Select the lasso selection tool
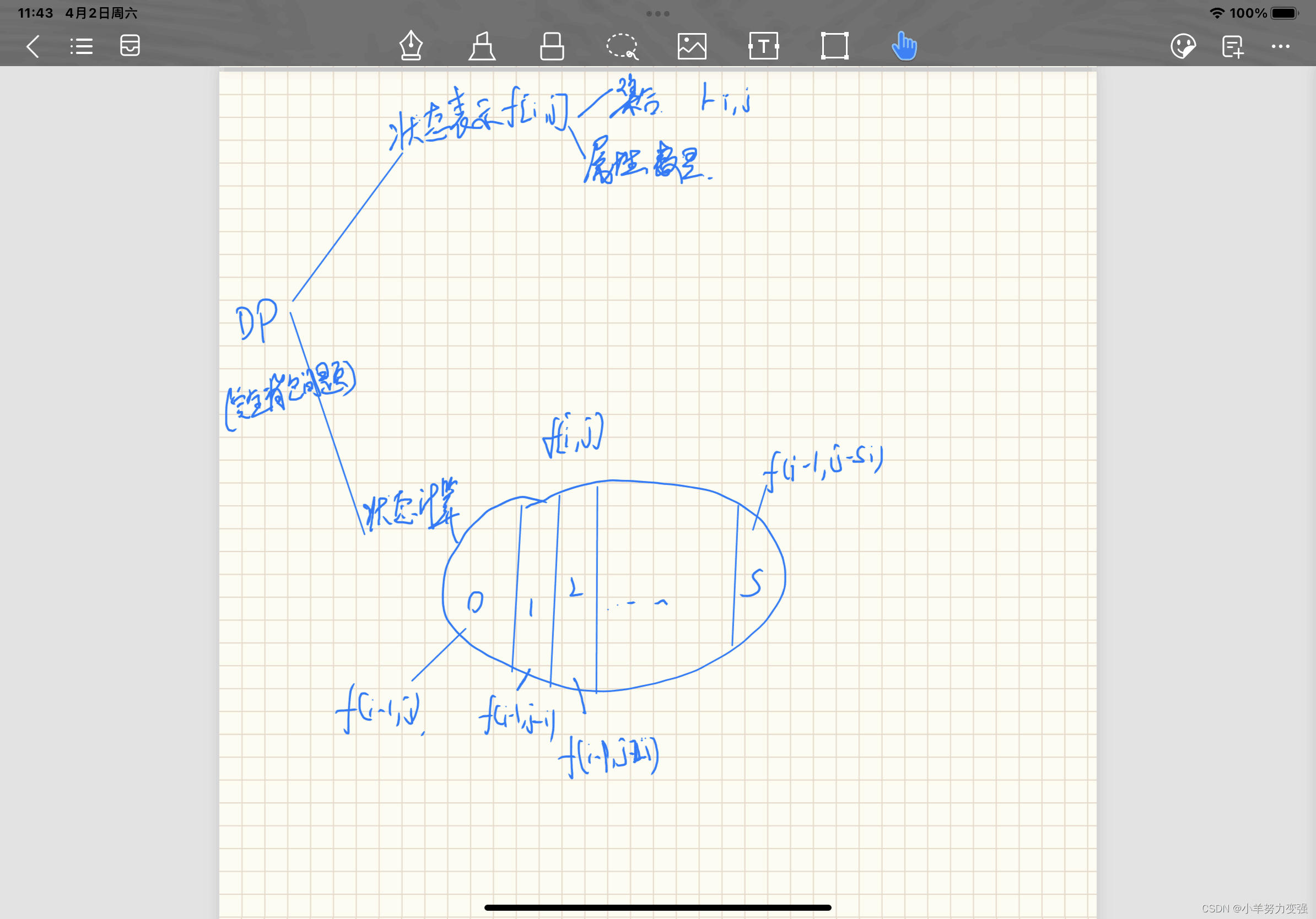Screen dimensions: 1316x919 [623, 46]
